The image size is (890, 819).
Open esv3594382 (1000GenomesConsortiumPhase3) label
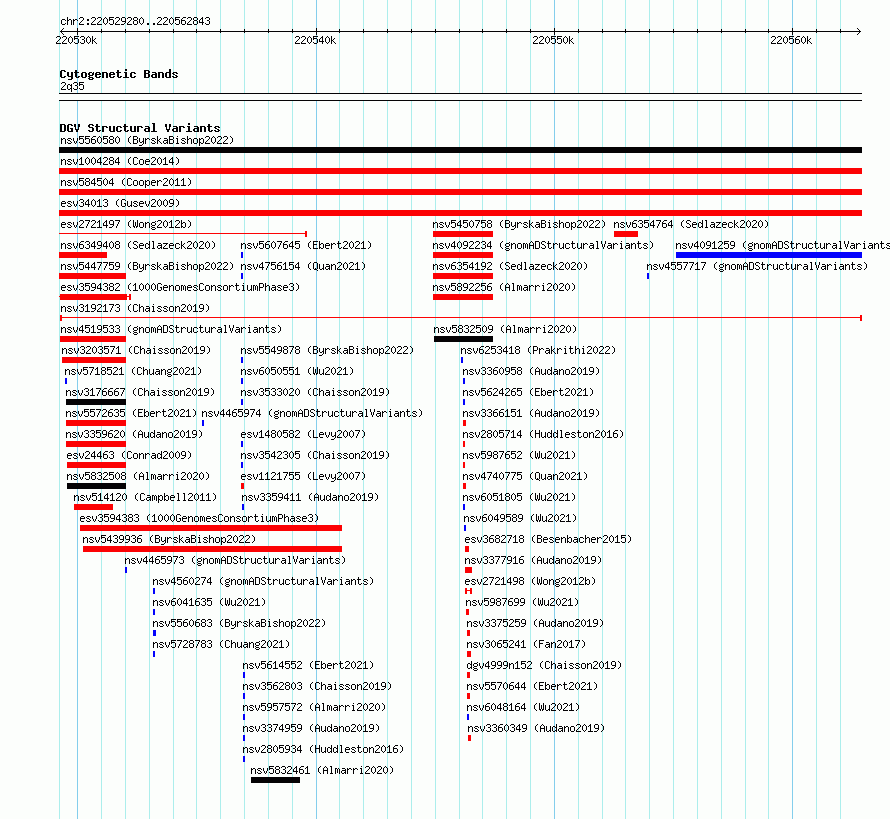(x=180, y=287)
